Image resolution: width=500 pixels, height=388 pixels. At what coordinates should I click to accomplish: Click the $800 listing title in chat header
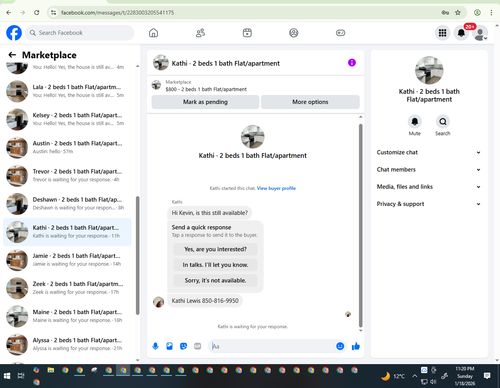point(206,89)
